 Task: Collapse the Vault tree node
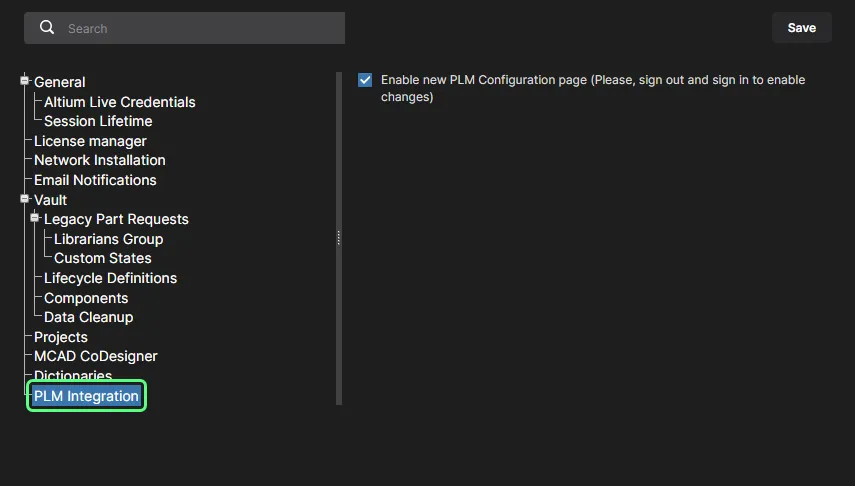(x=25, y=199)
